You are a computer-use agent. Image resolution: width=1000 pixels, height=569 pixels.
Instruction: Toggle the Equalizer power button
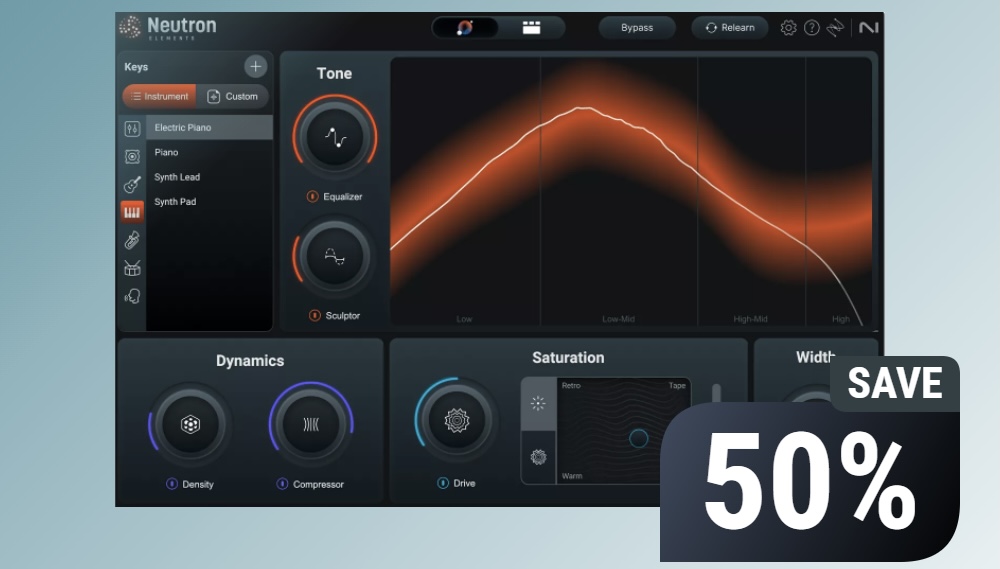click(x=312, y=196)
